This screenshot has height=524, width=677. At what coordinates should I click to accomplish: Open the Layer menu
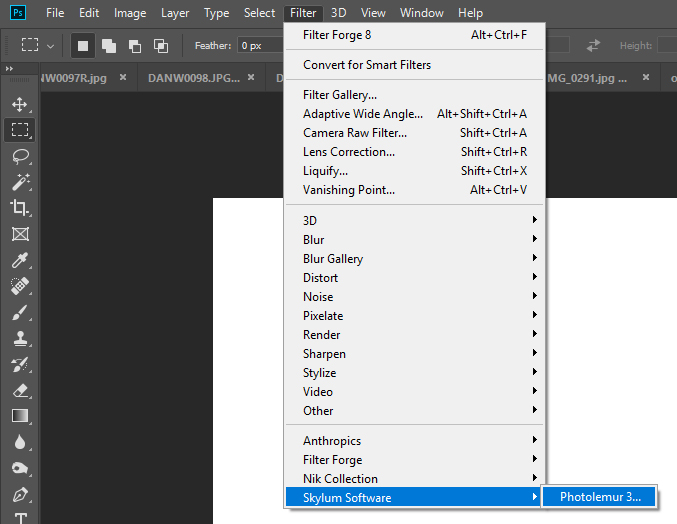pos(175,13)
